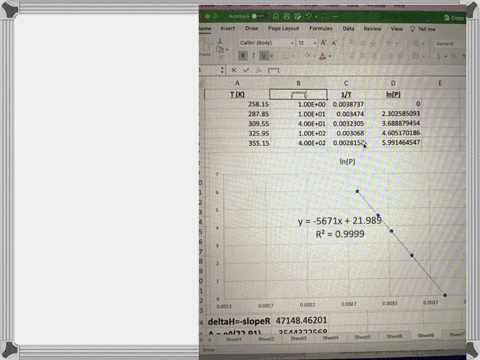
Task: Toggle Bold formatting
Action: point(243,56)
